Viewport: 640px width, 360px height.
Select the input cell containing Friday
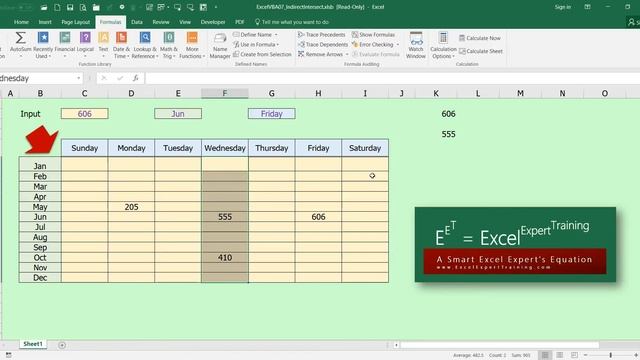(x=271, y=114)
